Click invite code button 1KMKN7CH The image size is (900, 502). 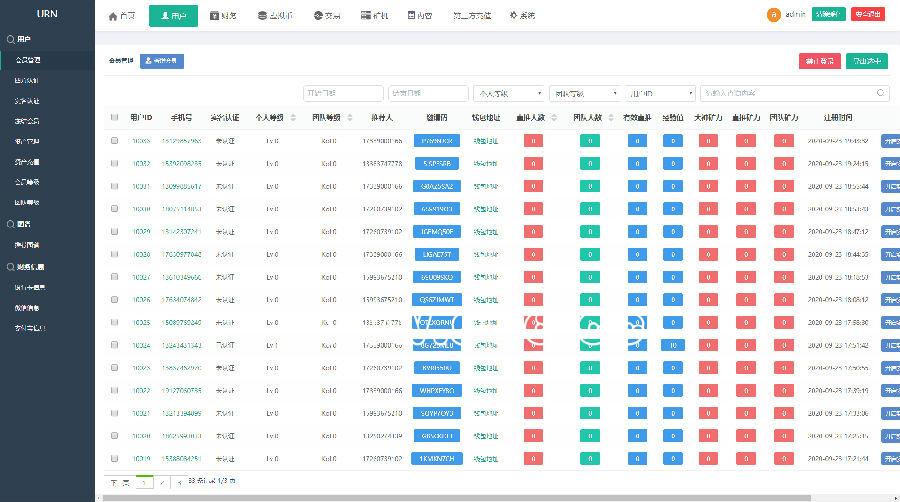(x=437, y=458)
